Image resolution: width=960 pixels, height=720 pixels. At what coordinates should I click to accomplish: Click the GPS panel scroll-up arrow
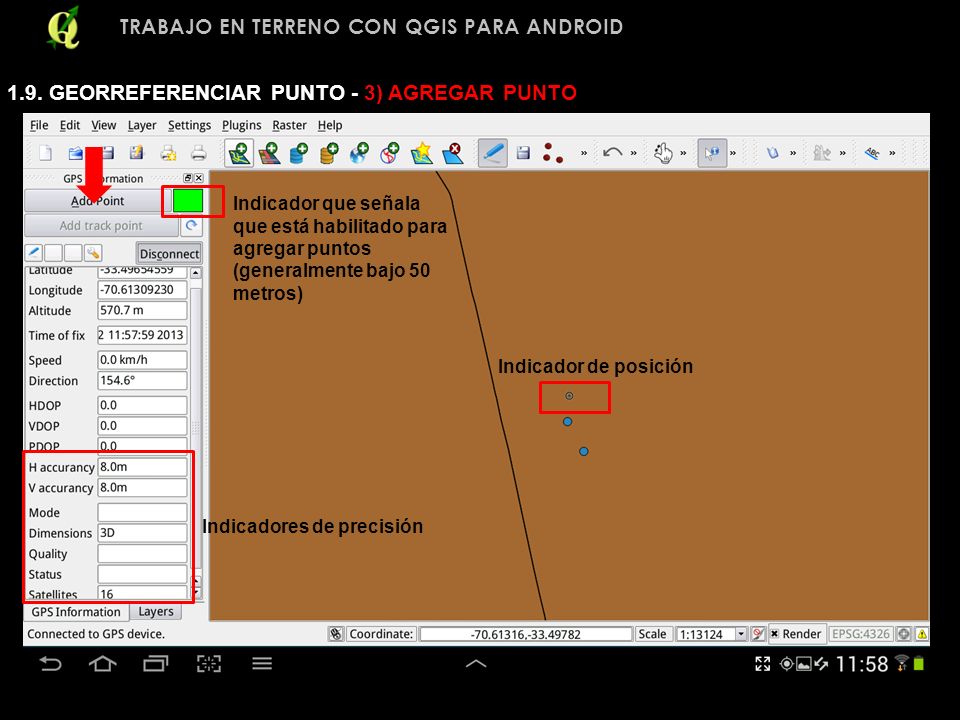[195, 273]
